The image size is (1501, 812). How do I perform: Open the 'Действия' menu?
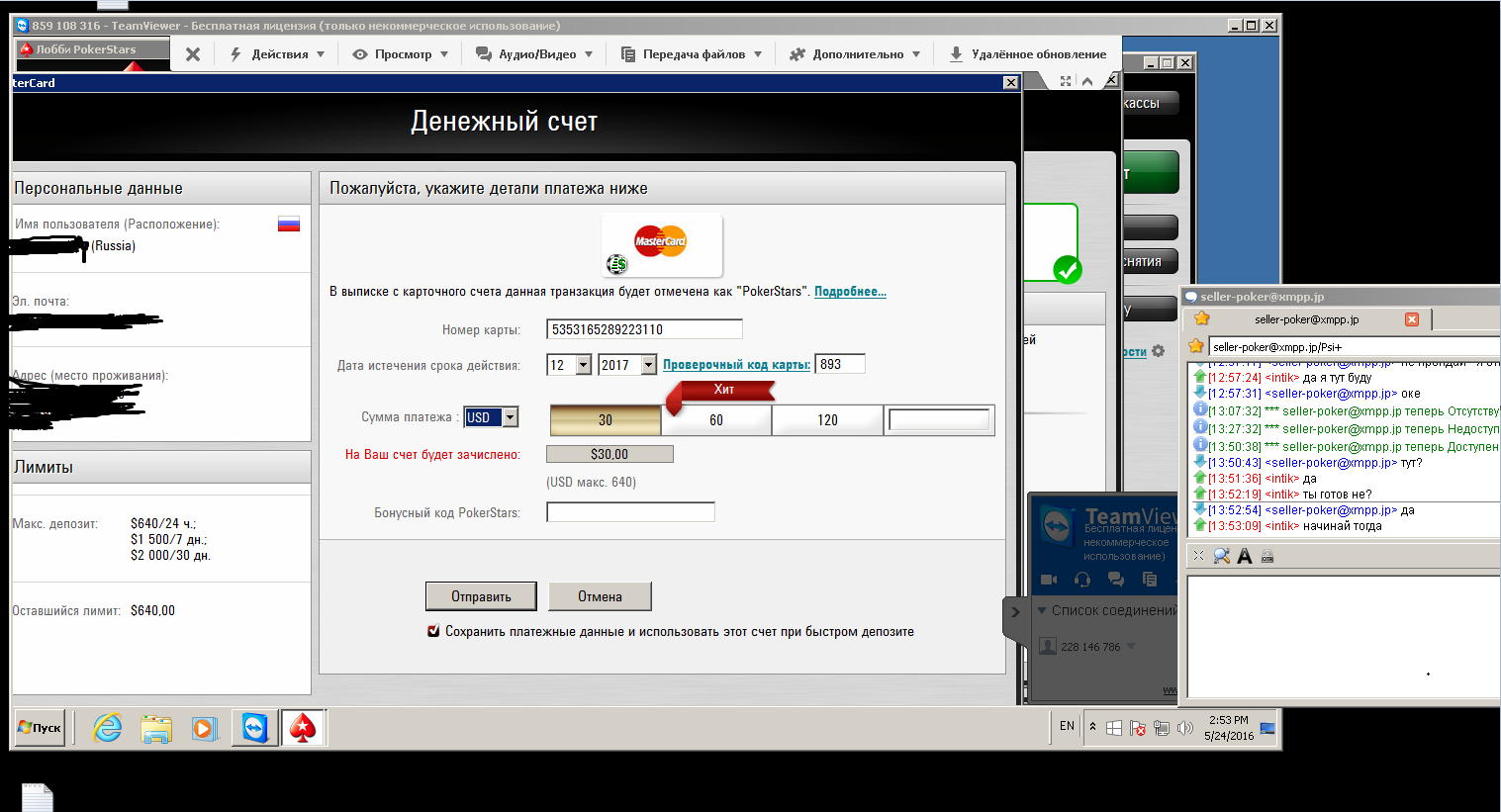coord(278,54)
